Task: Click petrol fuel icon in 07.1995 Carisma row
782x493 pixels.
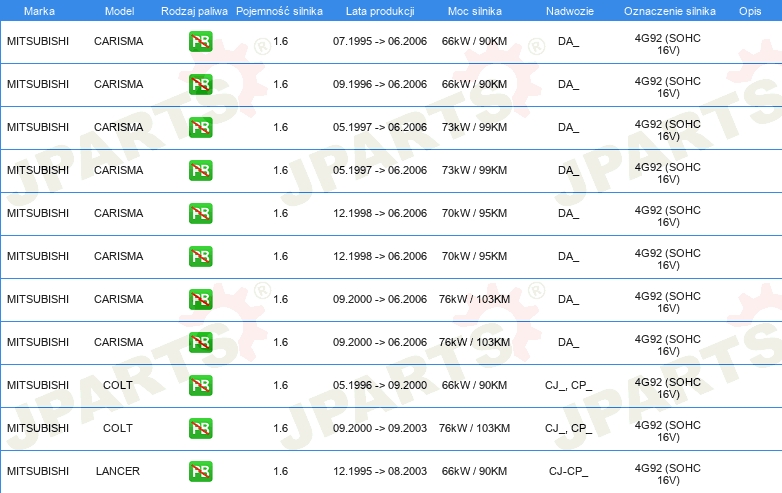Action: click(200, 41)
